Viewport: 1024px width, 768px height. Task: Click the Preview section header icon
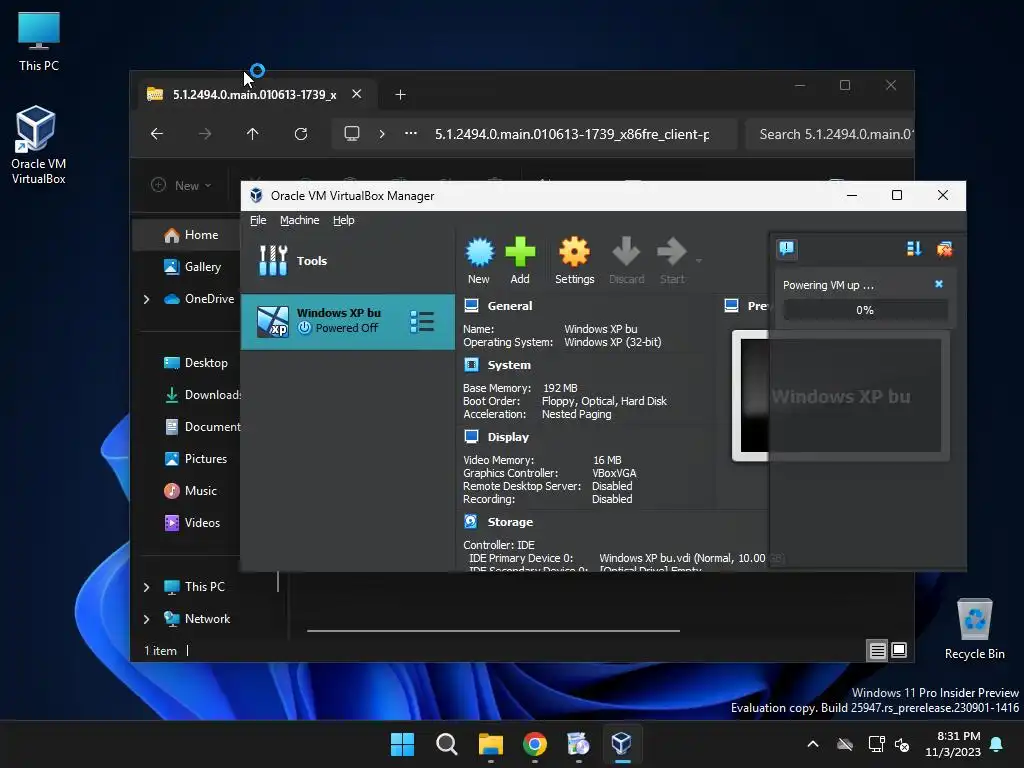coord(732,306)
